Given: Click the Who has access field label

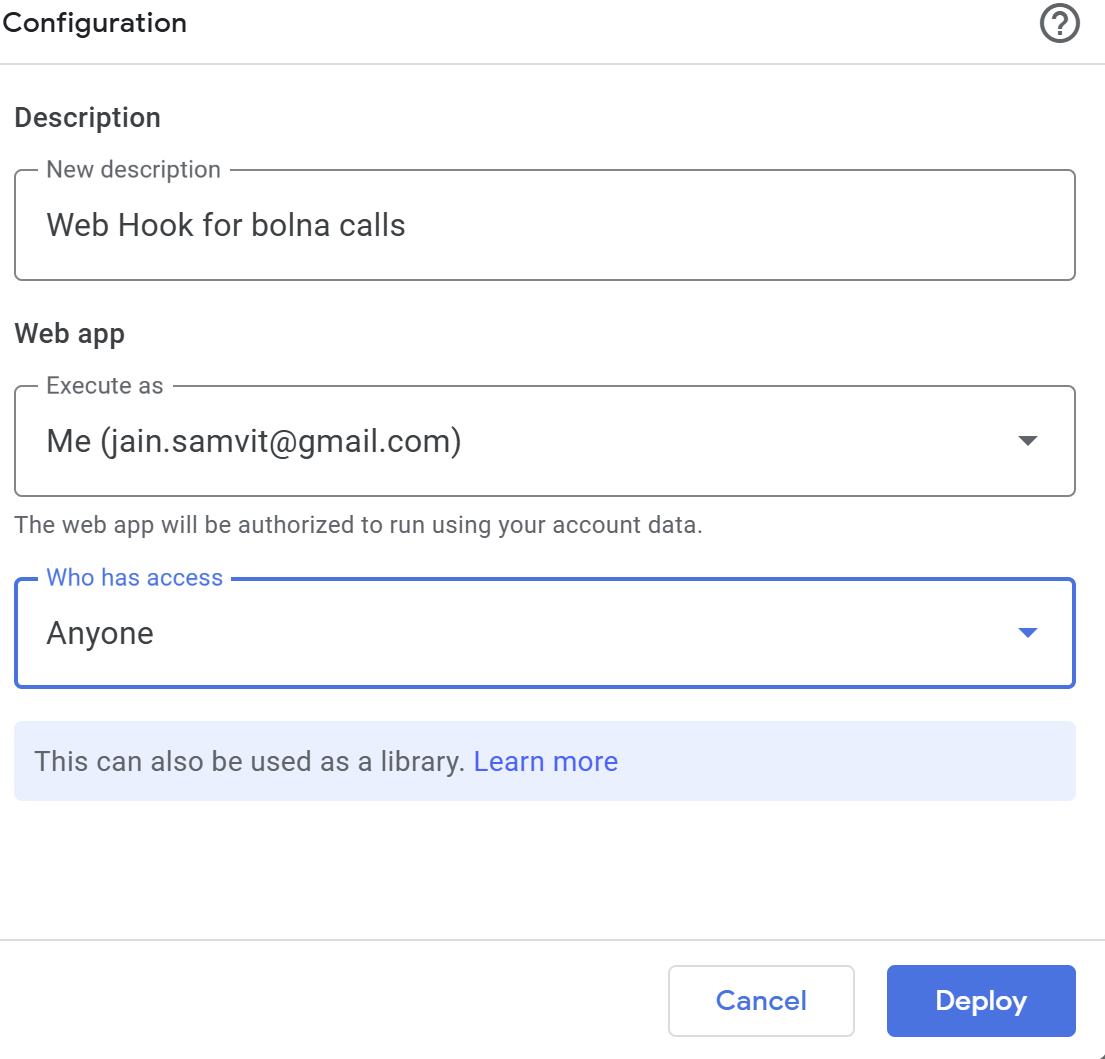Looking at the screenshot, I should 134,577.
